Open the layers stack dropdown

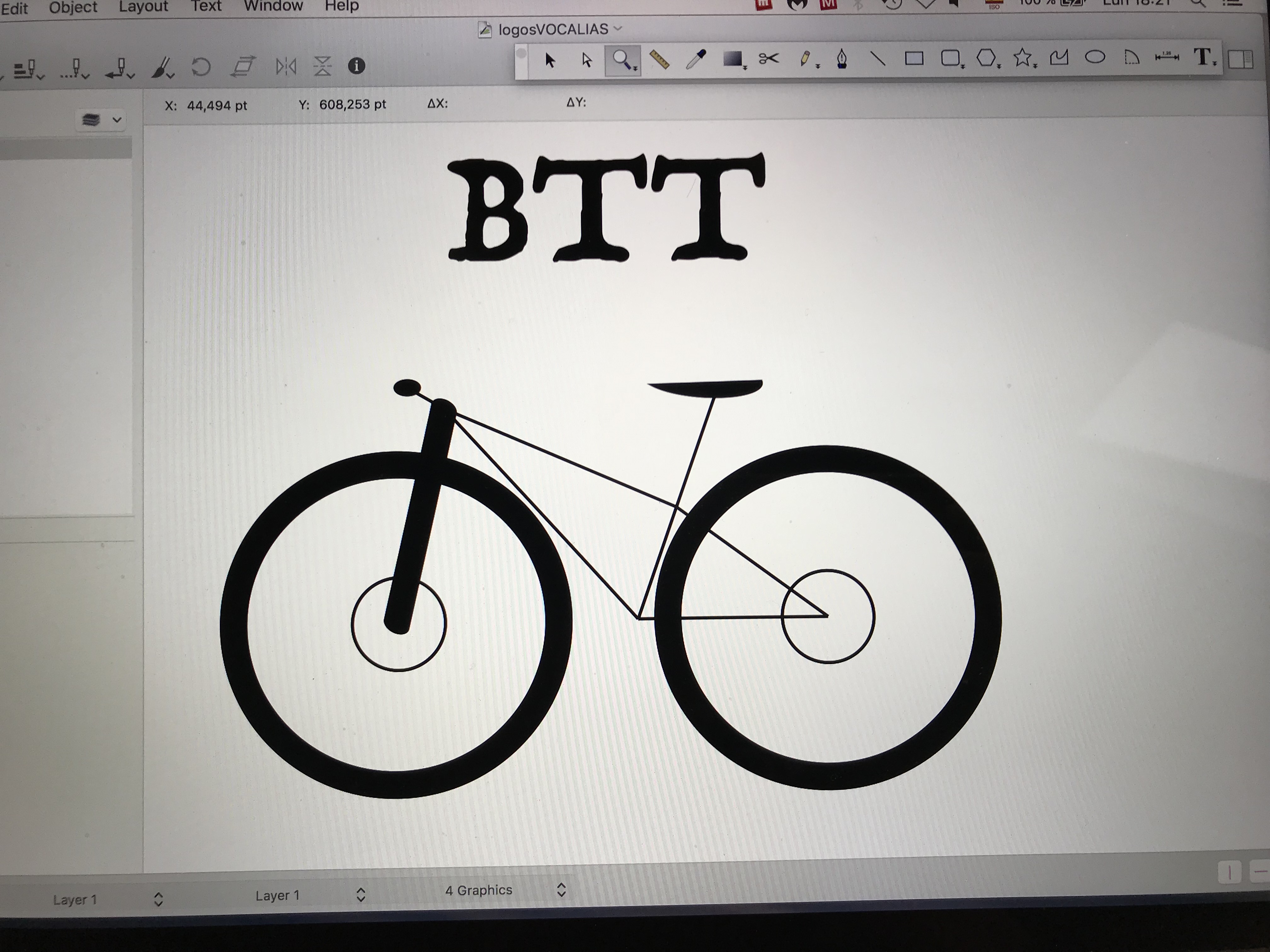coord(101,120)
